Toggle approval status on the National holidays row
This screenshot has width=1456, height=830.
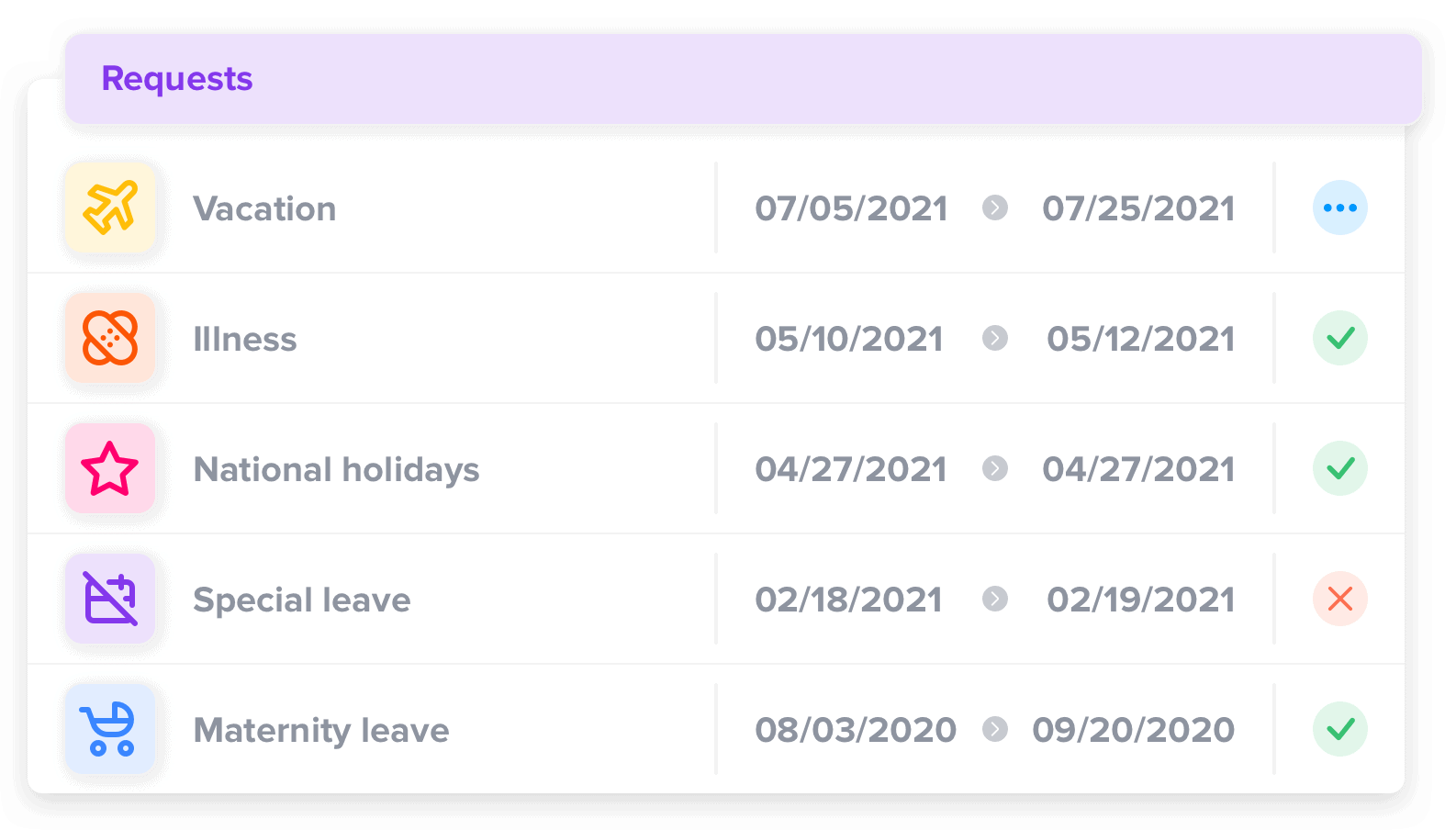click(x=1340, y=469)
